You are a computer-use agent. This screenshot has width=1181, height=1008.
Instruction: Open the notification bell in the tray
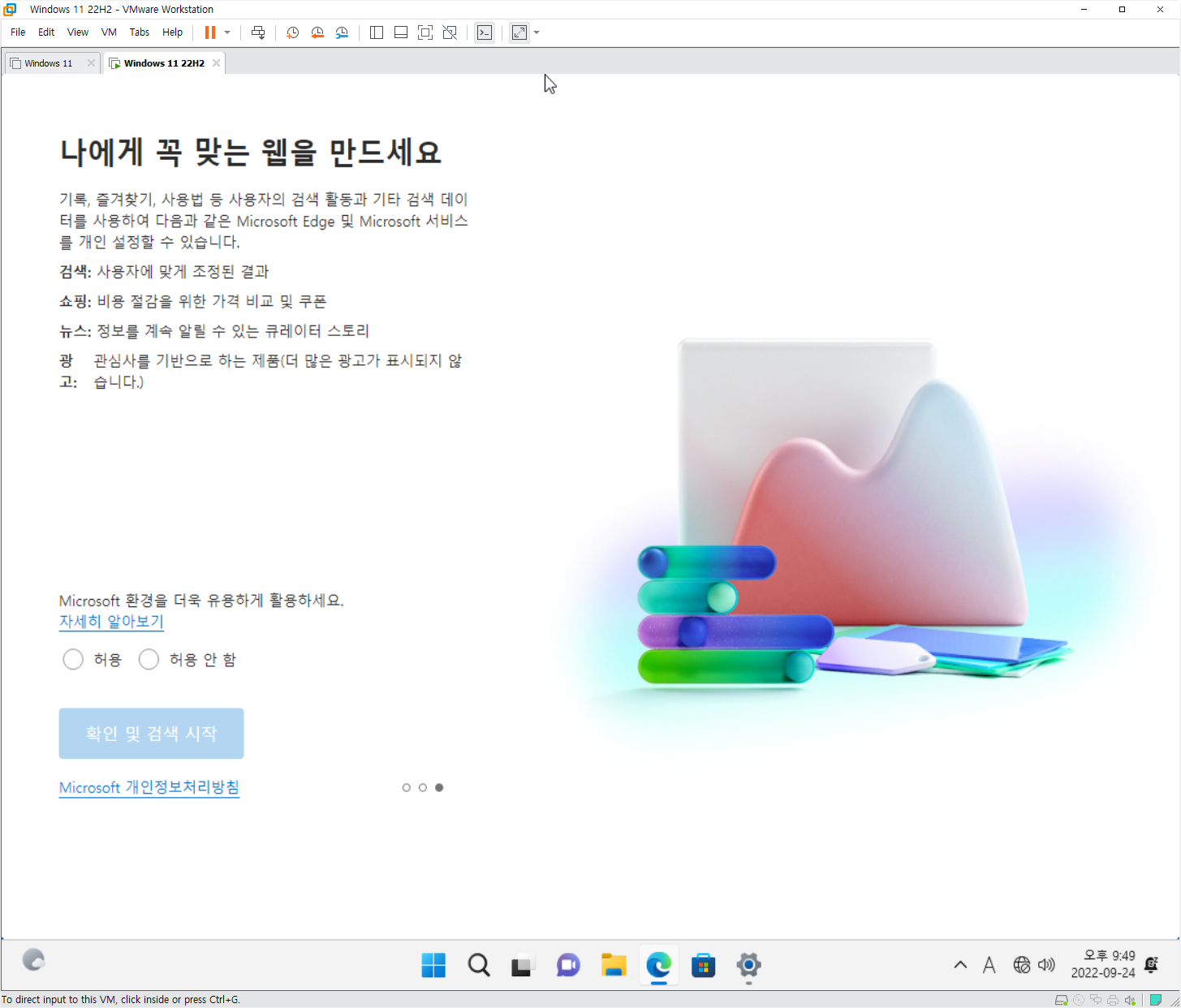[1151, 965]
